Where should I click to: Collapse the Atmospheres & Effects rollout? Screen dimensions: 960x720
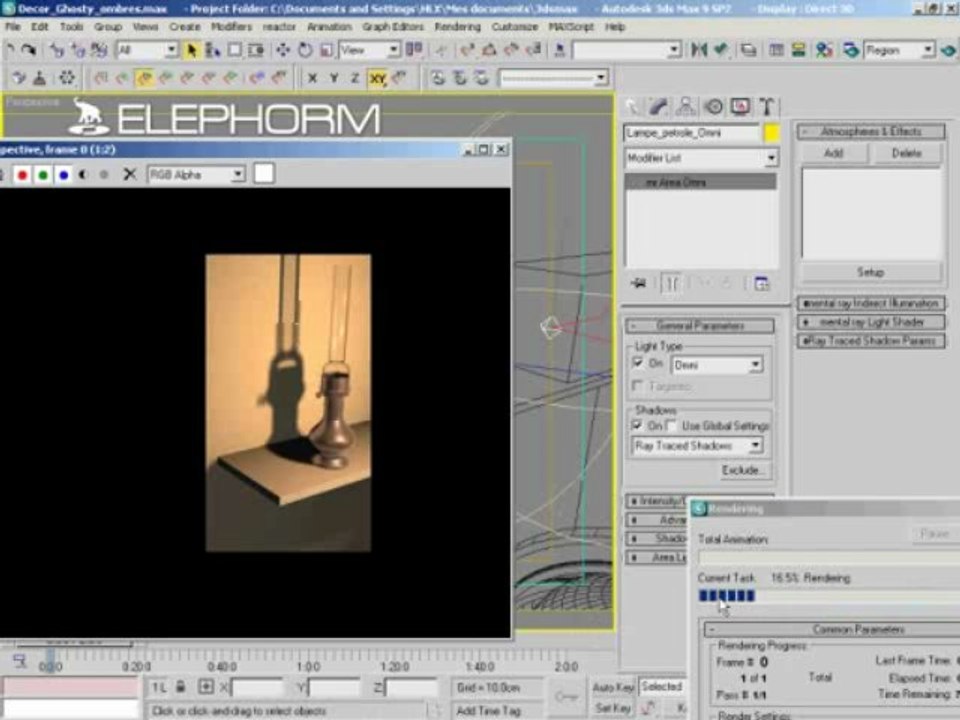coord(871,132)
